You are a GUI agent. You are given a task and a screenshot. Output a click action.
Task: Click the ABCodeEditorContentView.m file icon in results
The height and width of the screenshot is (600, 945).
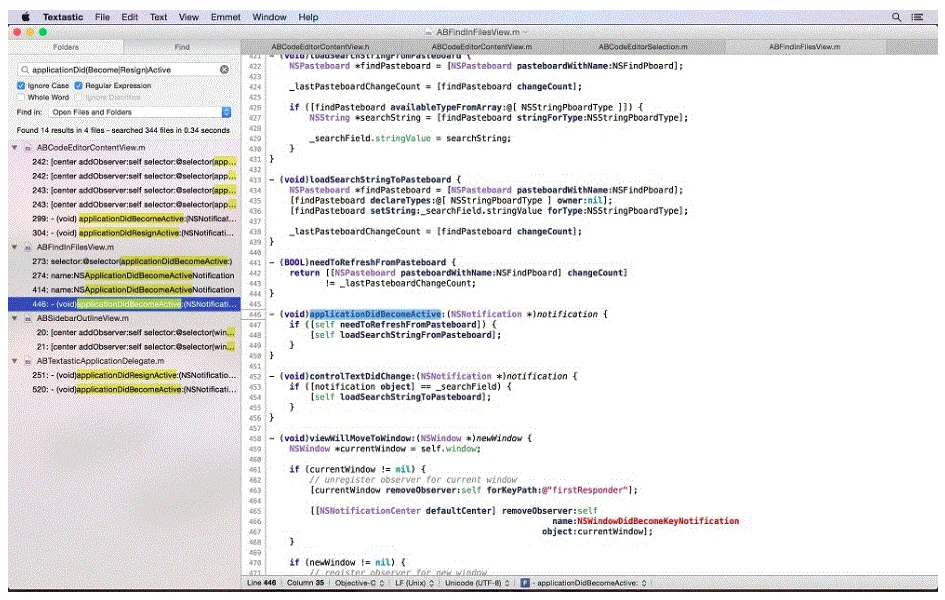pyautogui.click(x=28, y=148)
